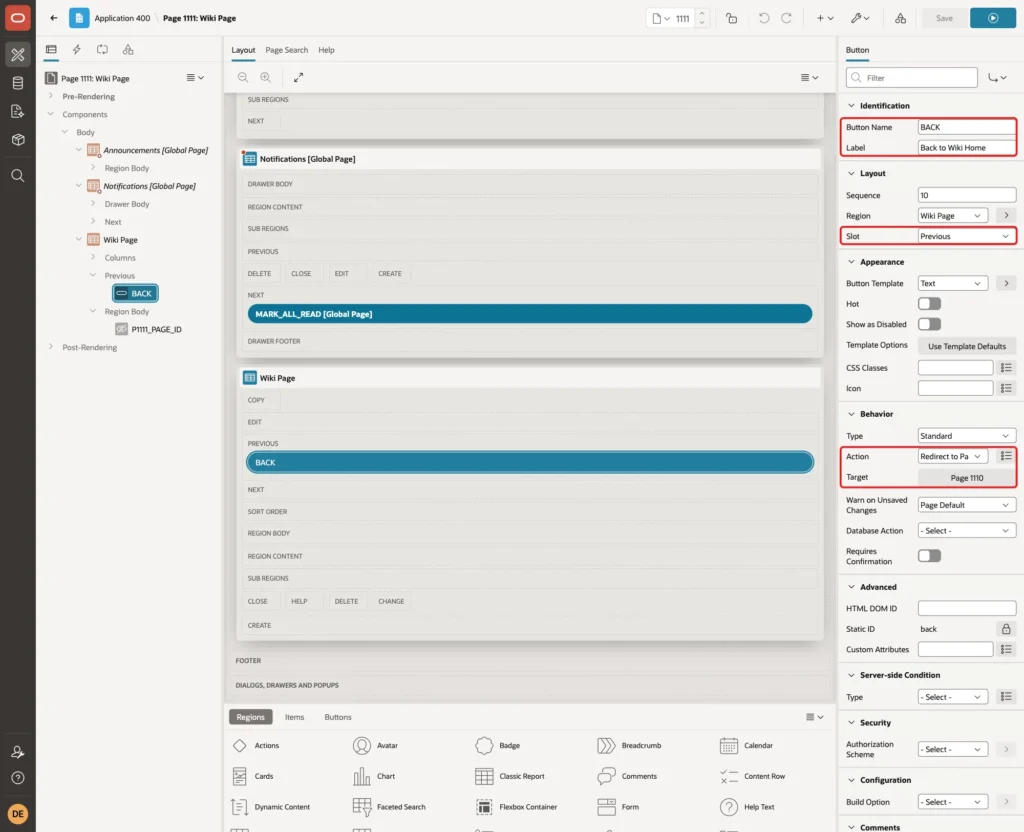Select Classic Report region in gallery
Screen dimensions: 1024x832
point(511,776)
